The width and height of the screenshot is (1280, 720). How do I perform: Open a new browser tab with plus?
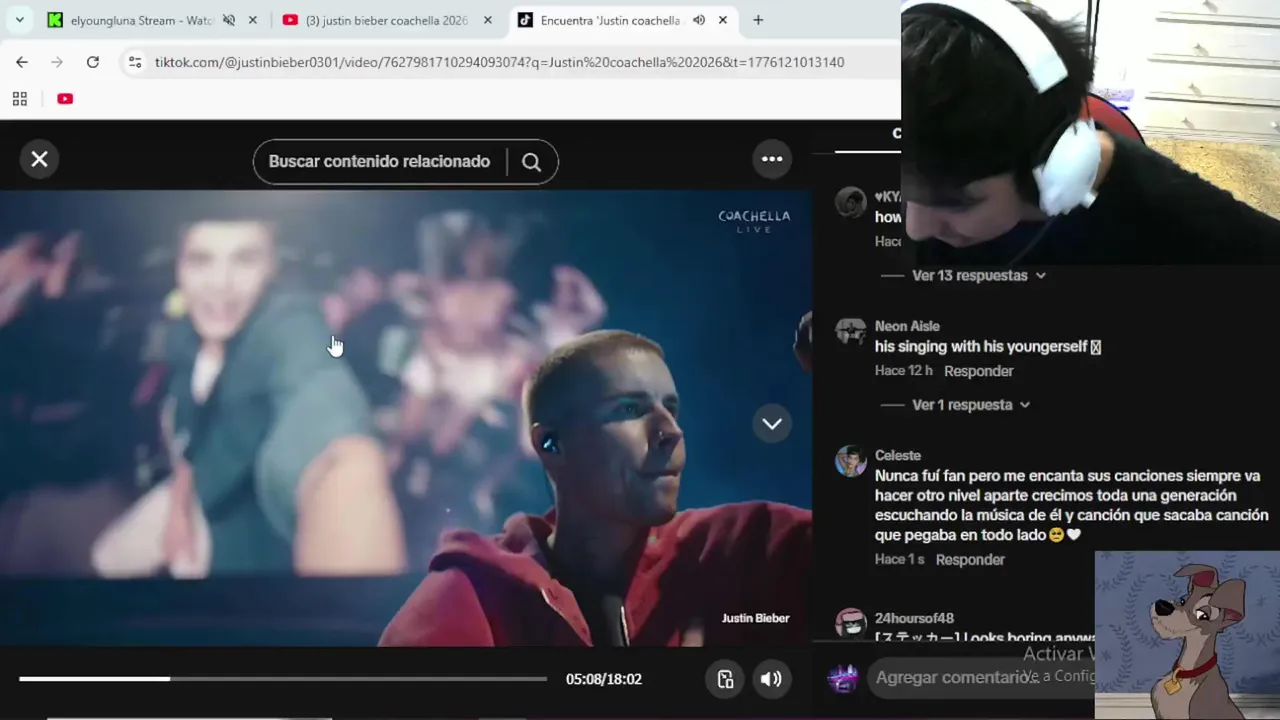click(x=758, y=20)
